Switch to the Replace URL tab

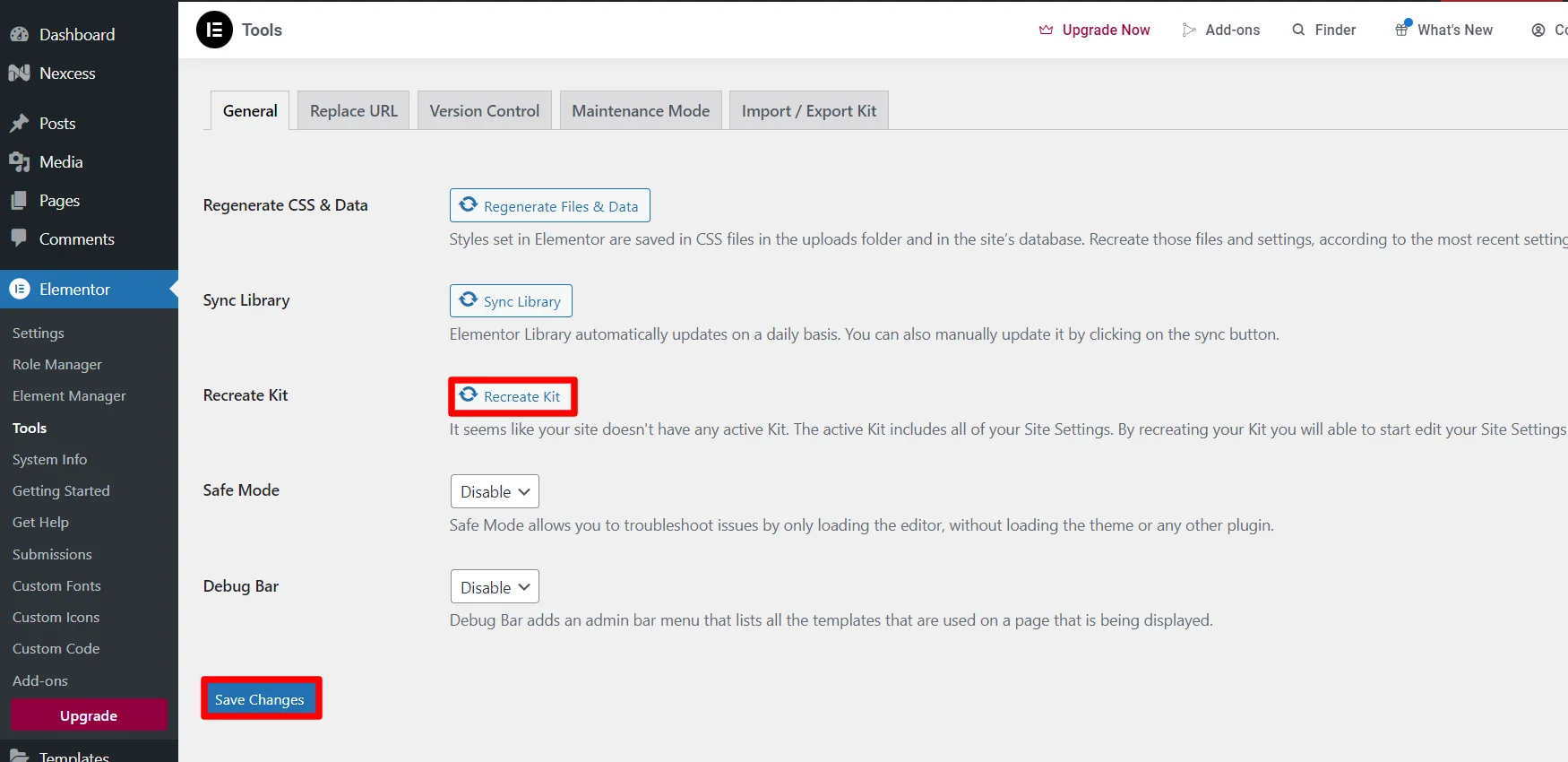353,110
